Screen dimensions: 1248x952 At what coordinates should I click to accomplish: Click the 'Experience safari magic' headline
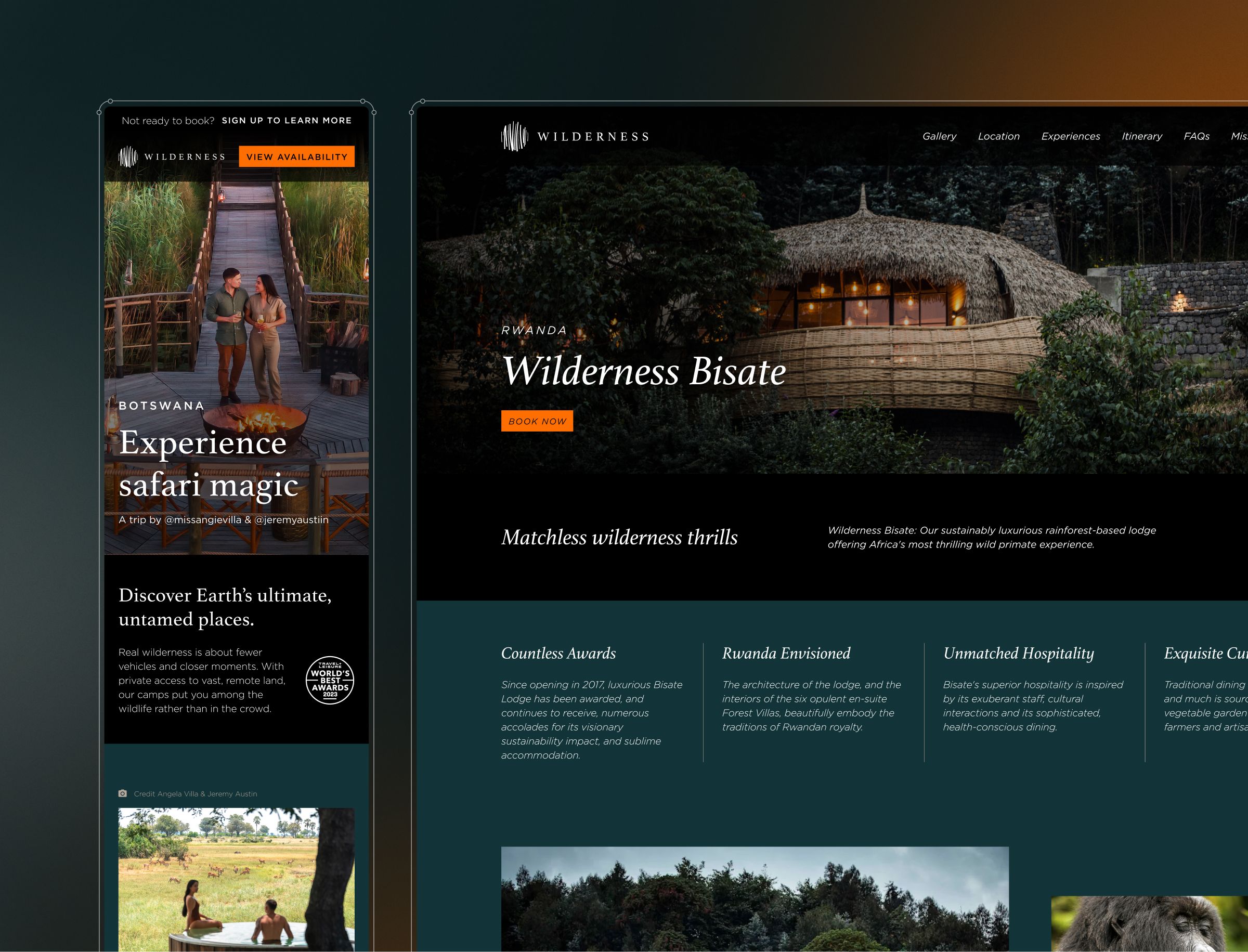209,464
